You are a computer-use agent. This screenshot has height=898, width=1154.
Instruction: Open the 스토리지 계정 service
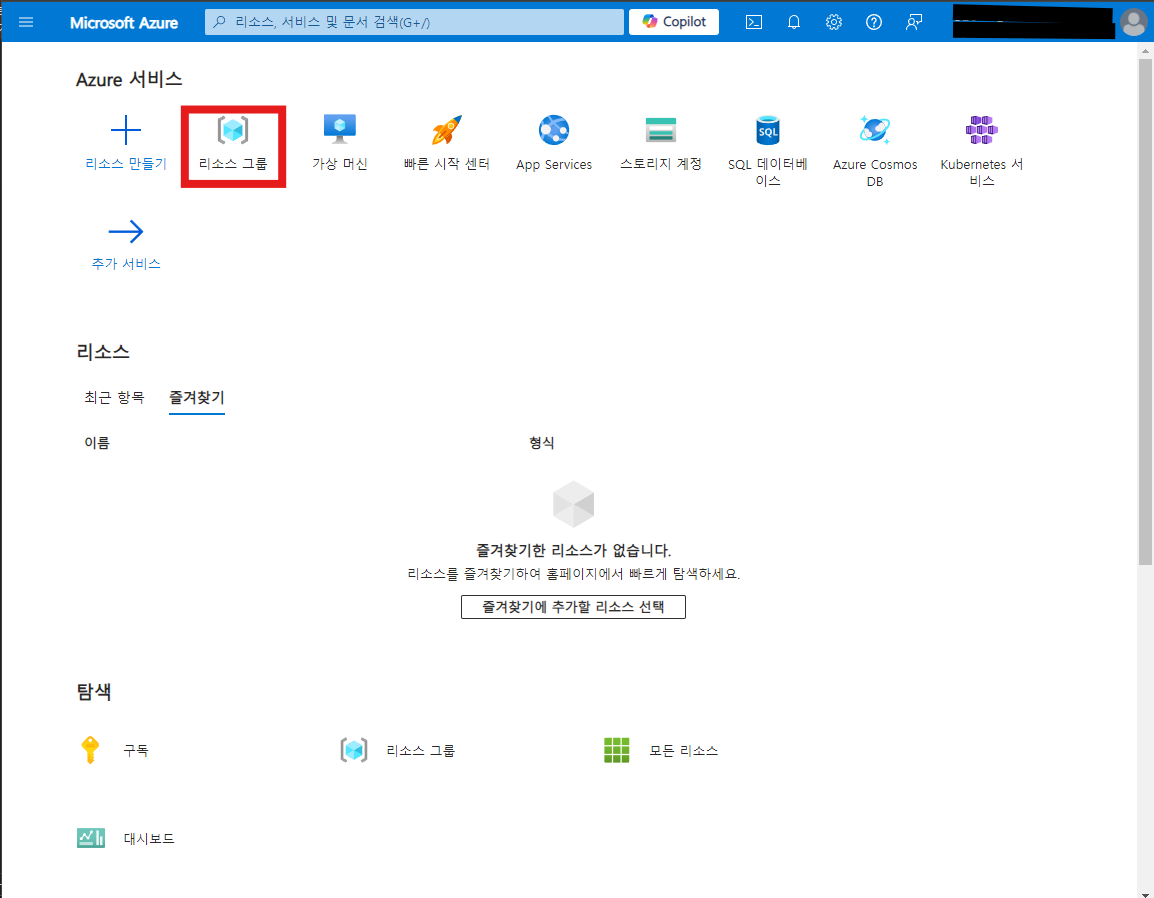pyautogui.click(x=661, y=144)
